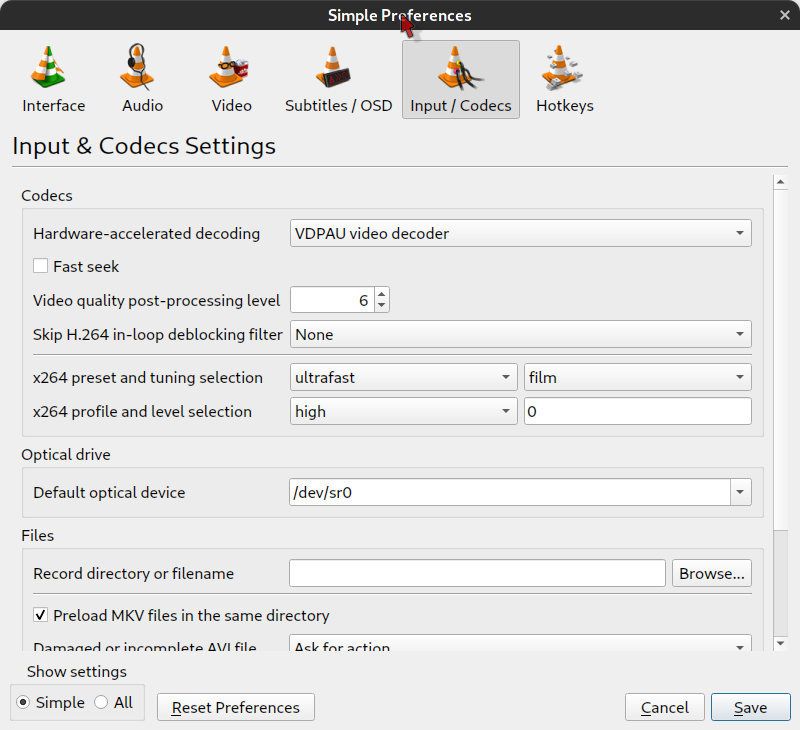Select the Simple settings radio button
Image resolution: width=800 pixels, height=730 pixels.
click(23, 702)
